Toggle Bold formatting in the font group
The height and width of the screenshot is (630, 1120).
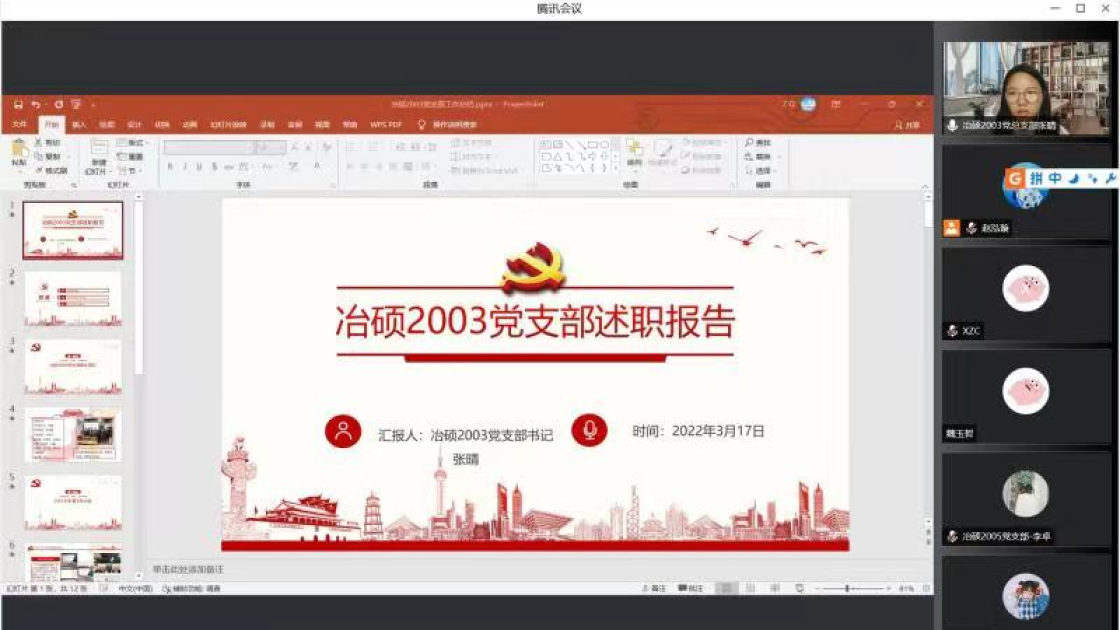pyautogui.click(x=171, y=167)
